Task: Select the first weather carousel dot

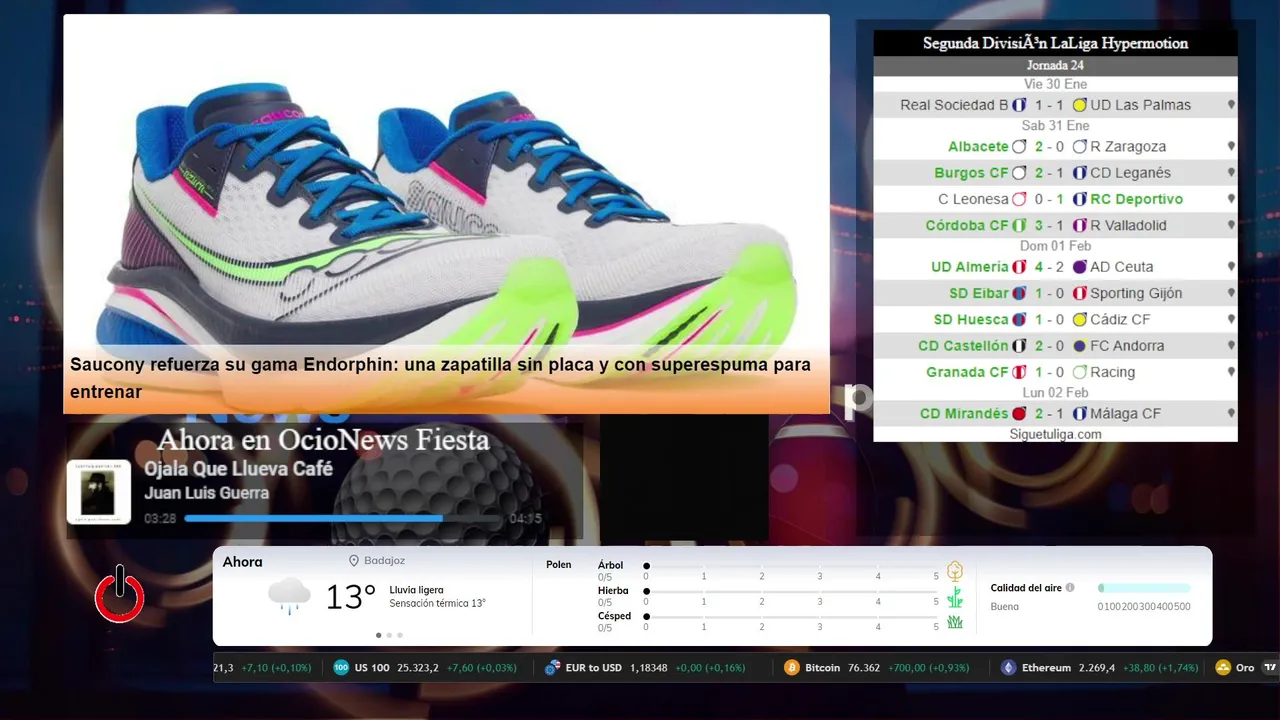Action: point(378,635)
